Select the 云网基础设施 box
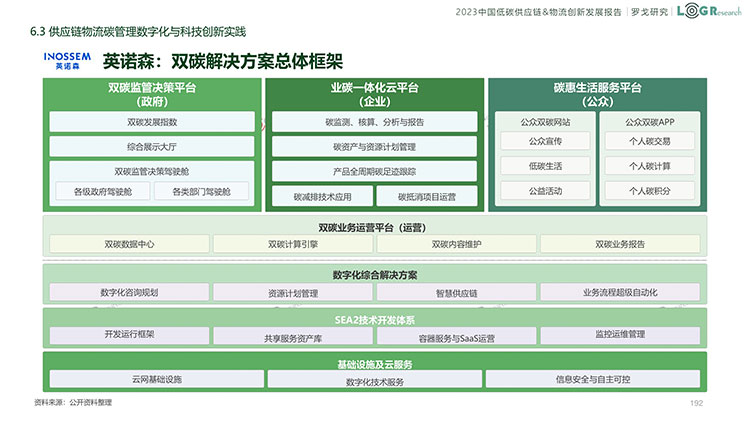 coord(156,379)
